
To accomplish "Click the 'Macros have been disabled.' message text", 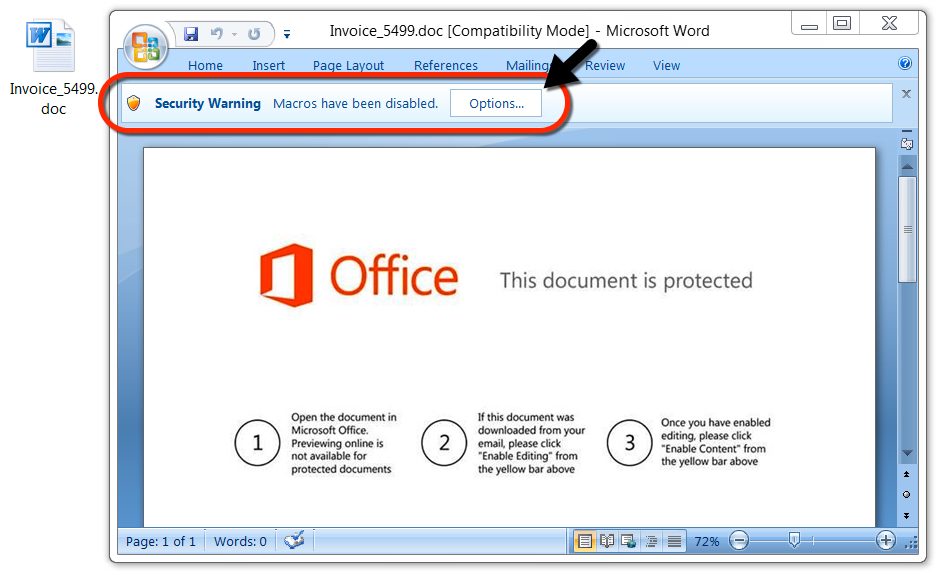I will (x=355, y=104).
